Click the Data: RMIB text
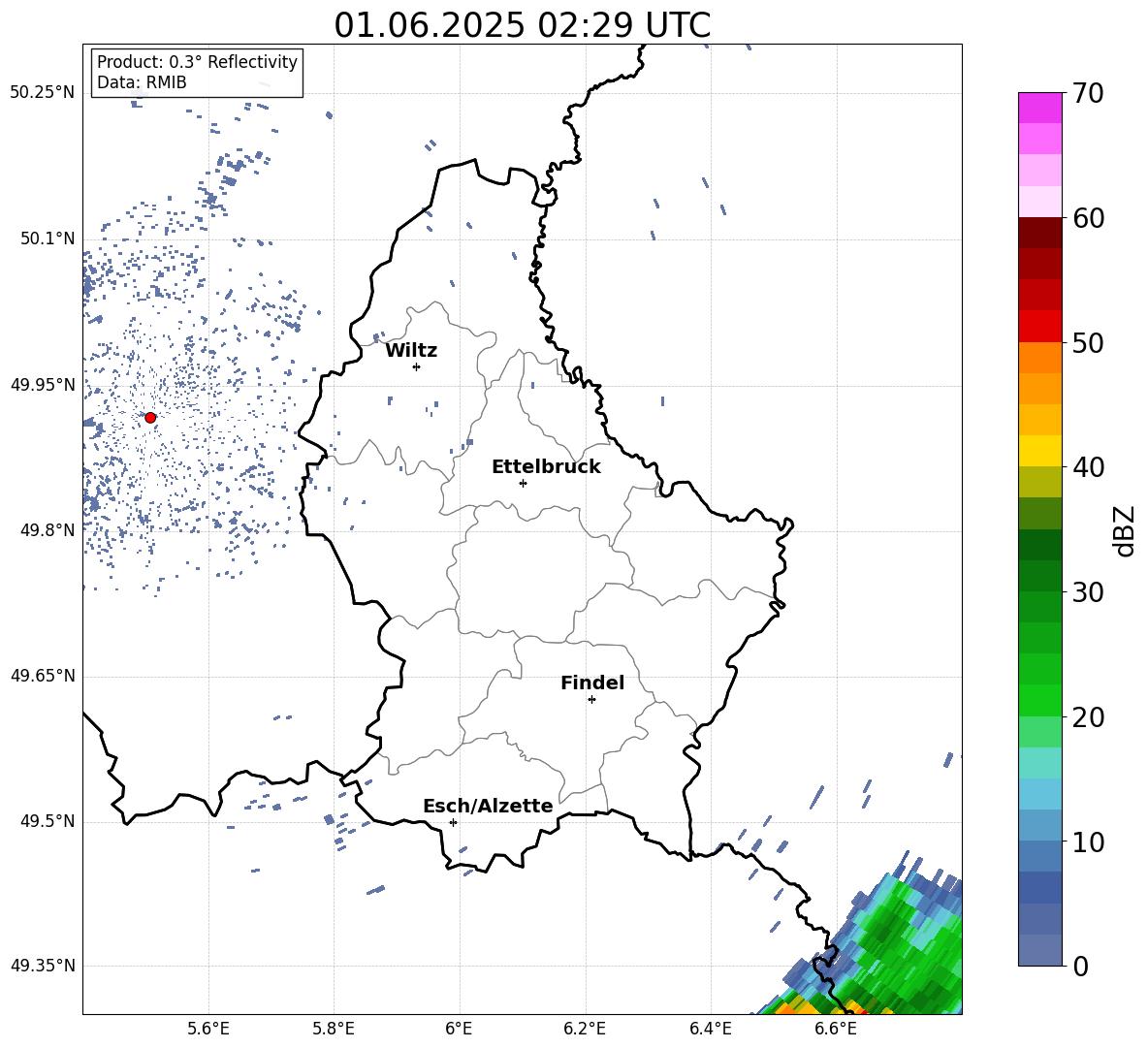 [142, 82]
